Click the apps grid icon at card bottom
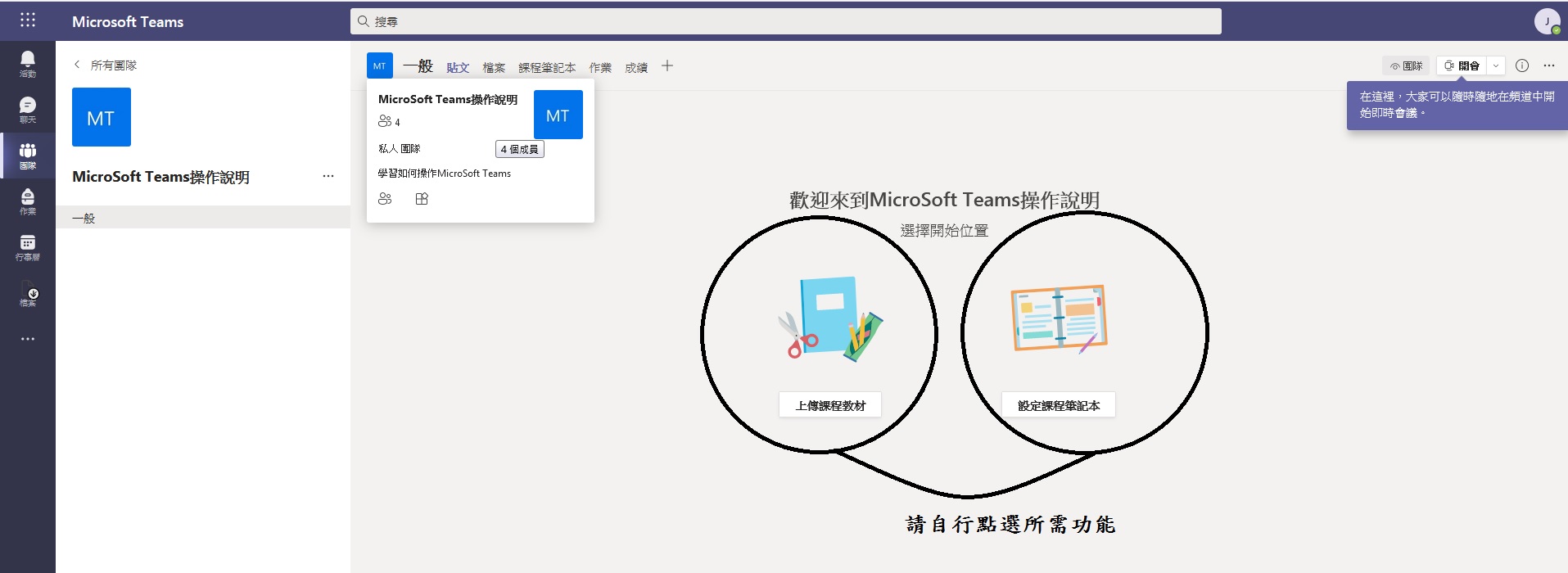 pos(422,199)
